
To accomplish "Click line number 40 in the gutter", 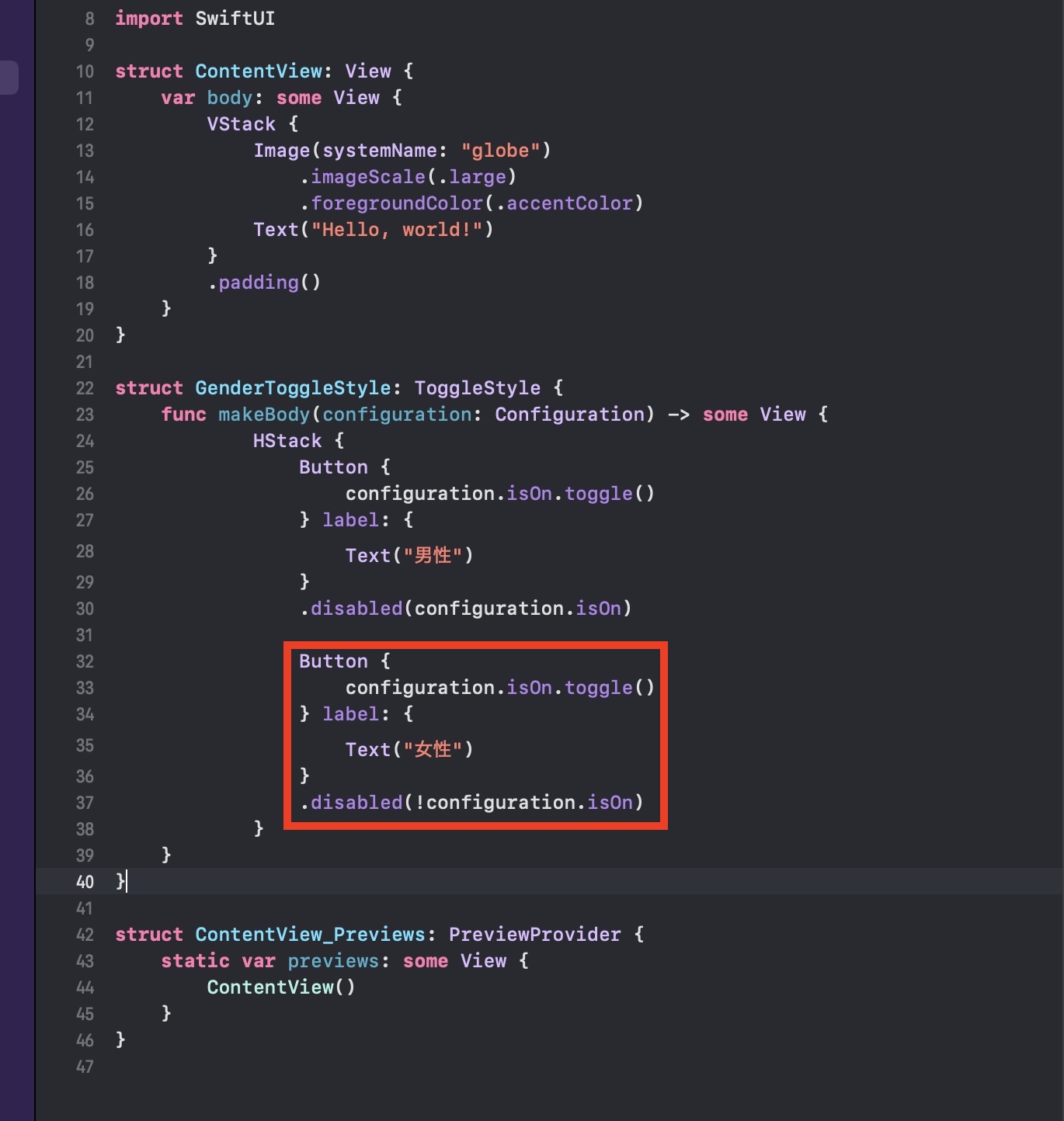I will 85,882.
